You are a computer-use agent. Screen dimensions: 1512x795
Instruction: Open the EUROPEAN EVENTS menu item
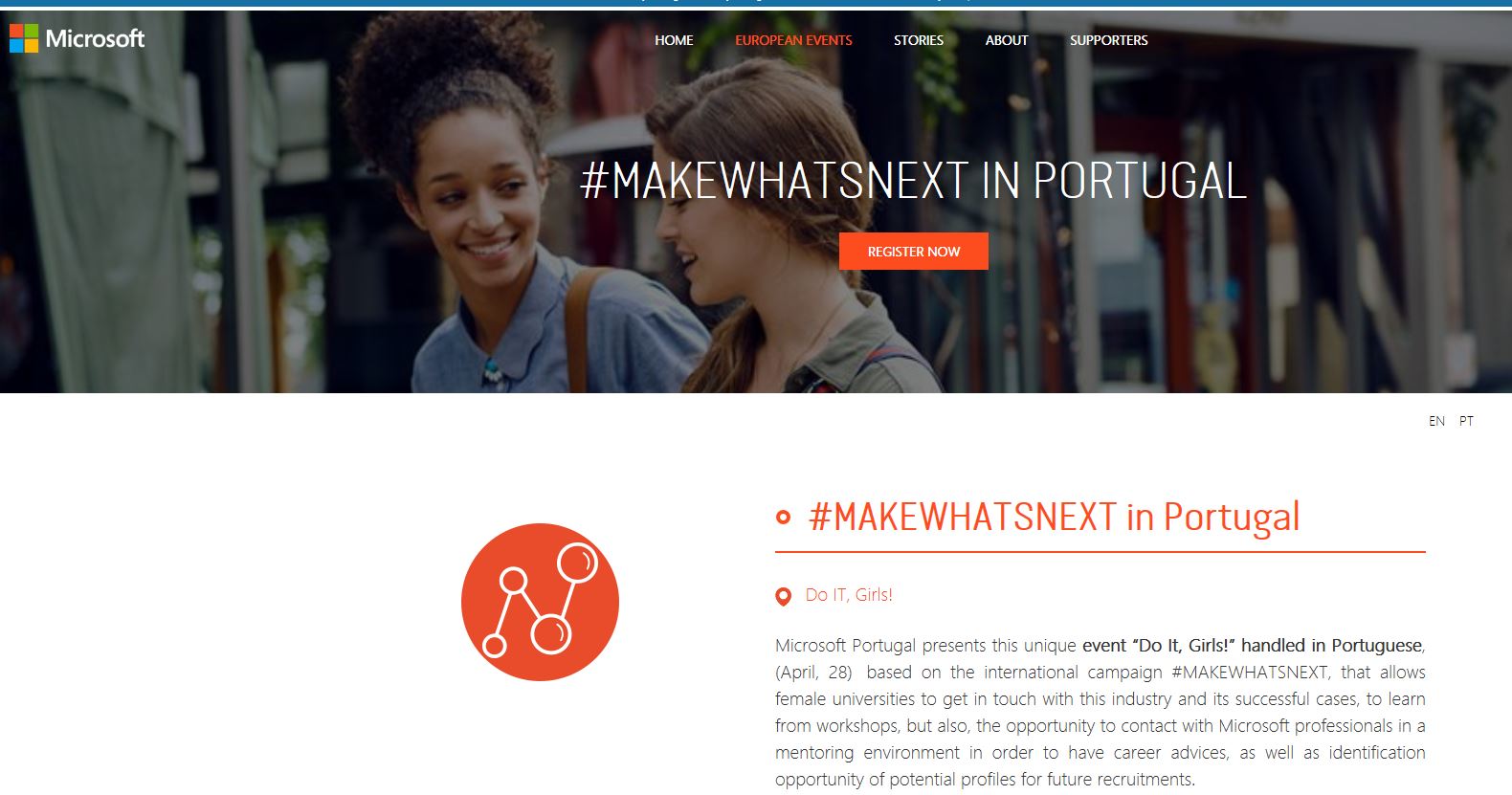coord(793,40)
